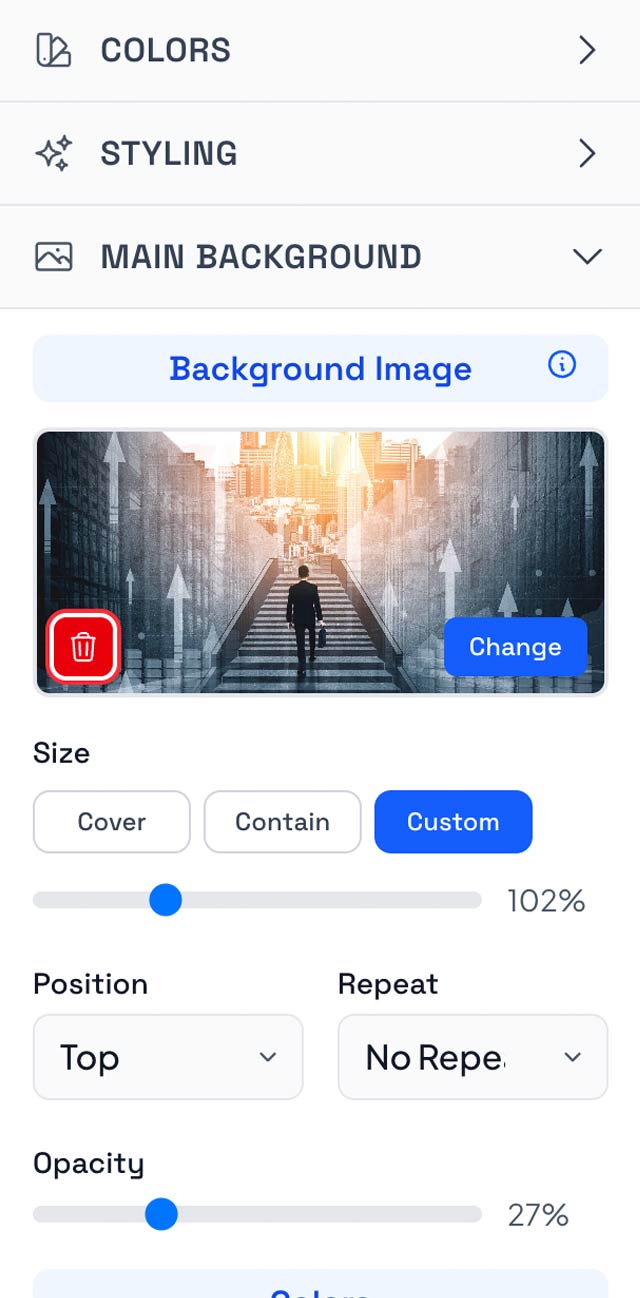Open the COLORS section label
The width and height of the screenshot is (640, 1298).
166,50
